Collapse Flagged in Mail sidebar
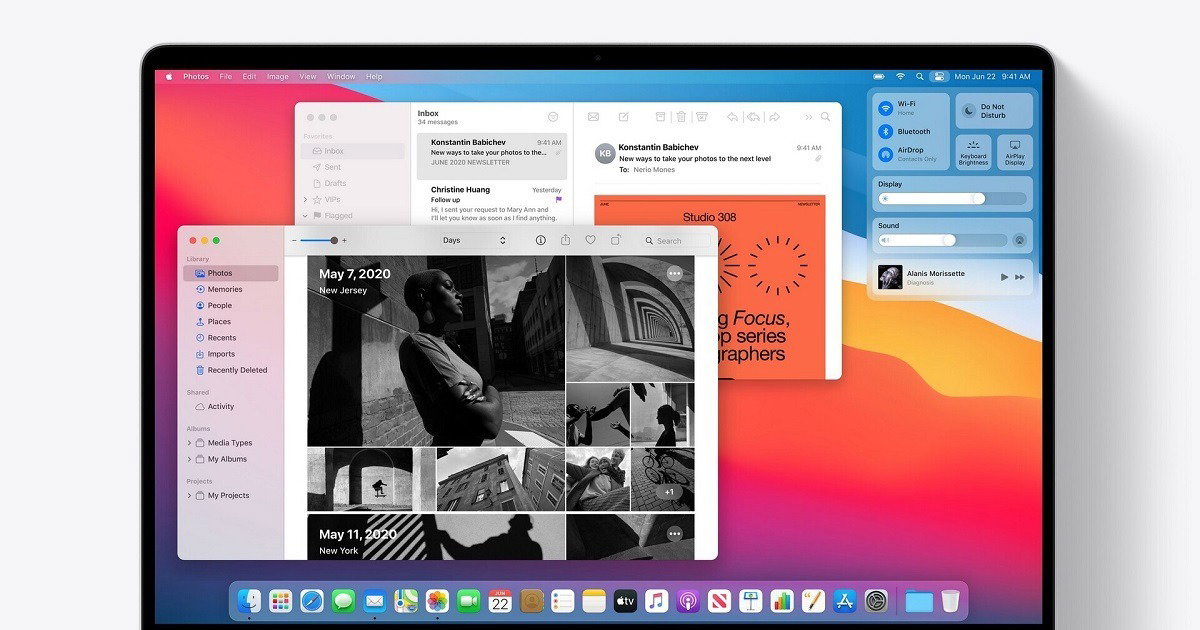This screenshot has height=630, width=1200. pos(306,215)
